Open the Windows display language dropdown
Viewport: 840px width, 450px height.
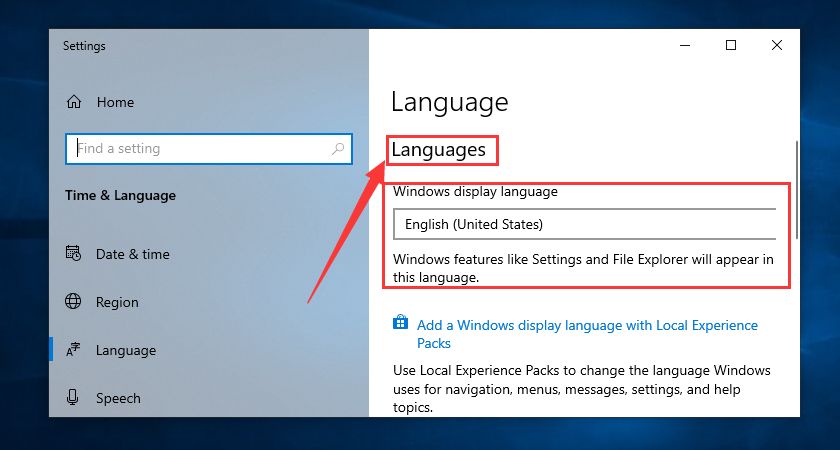point(584,224)
